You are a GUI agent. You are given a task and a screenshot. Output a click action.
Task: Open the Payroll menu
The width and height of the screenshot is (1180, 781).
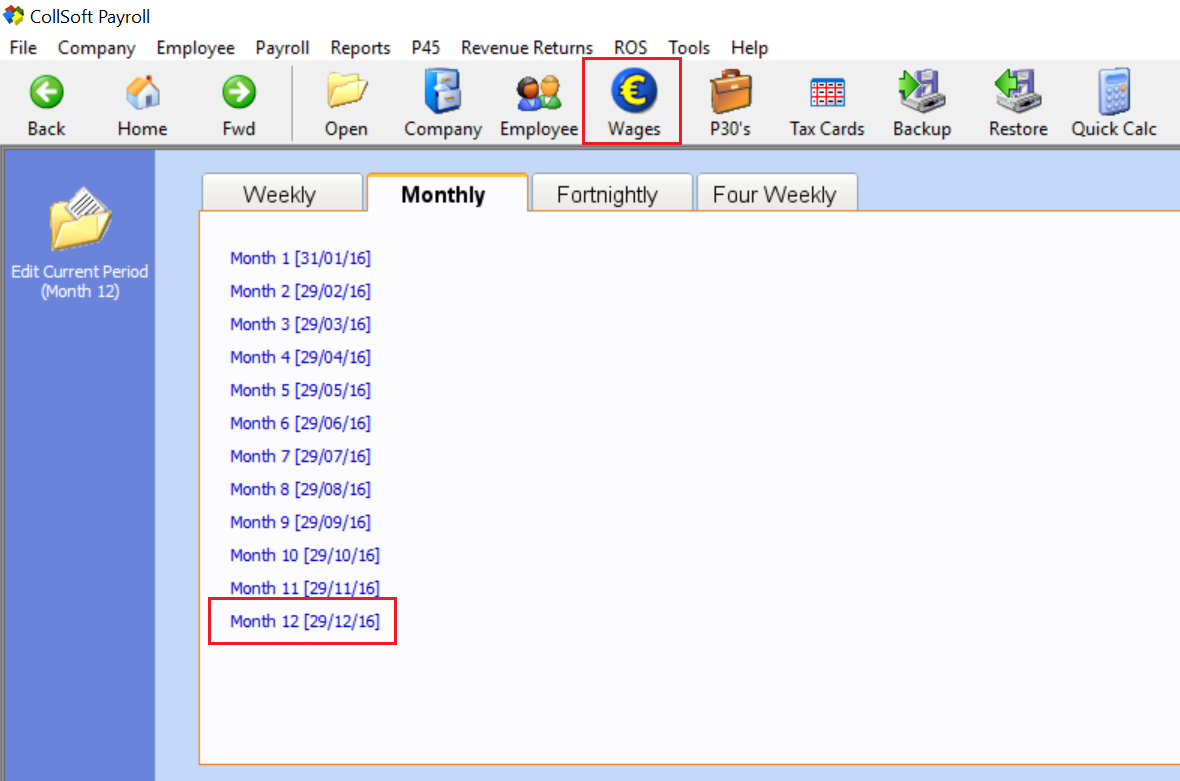pos(282,48)
